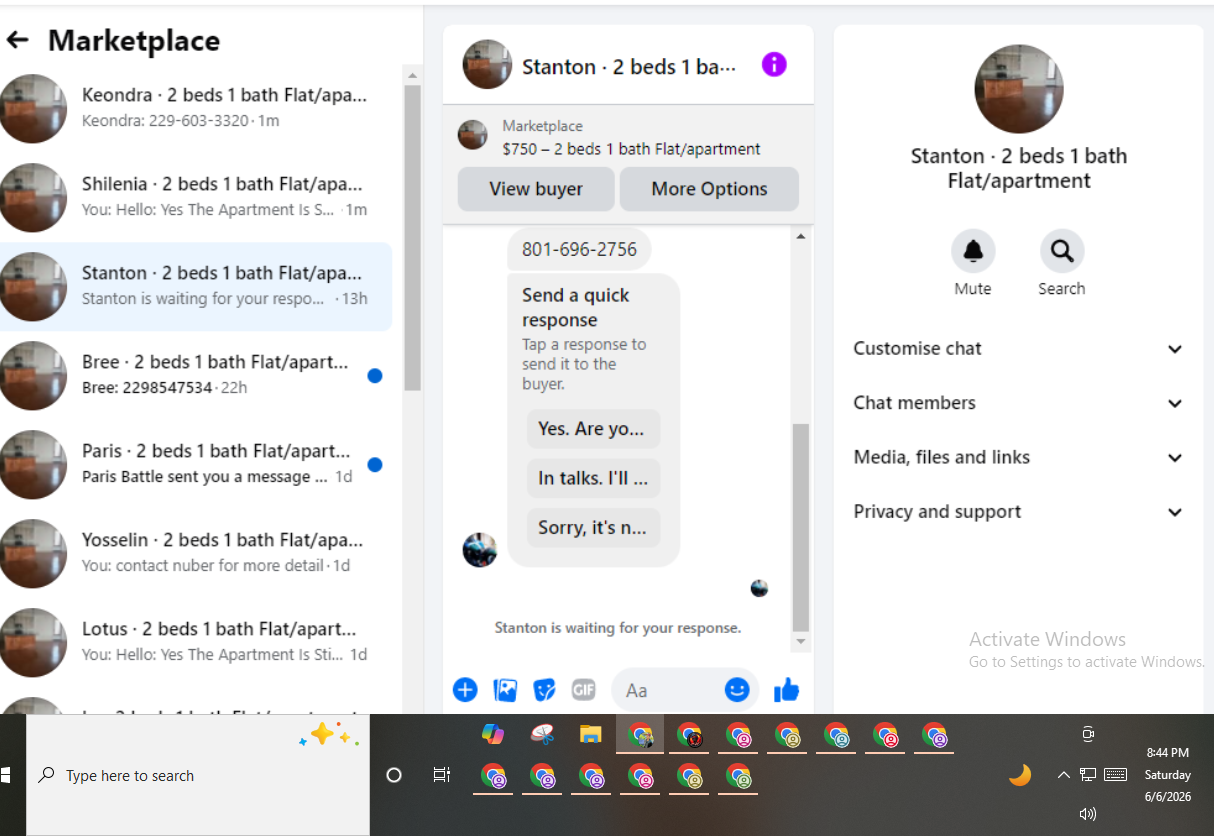Click the small seen-receipt avatar
The height and width of the screenshot is (836, 1214).
(x=759, y=588)
